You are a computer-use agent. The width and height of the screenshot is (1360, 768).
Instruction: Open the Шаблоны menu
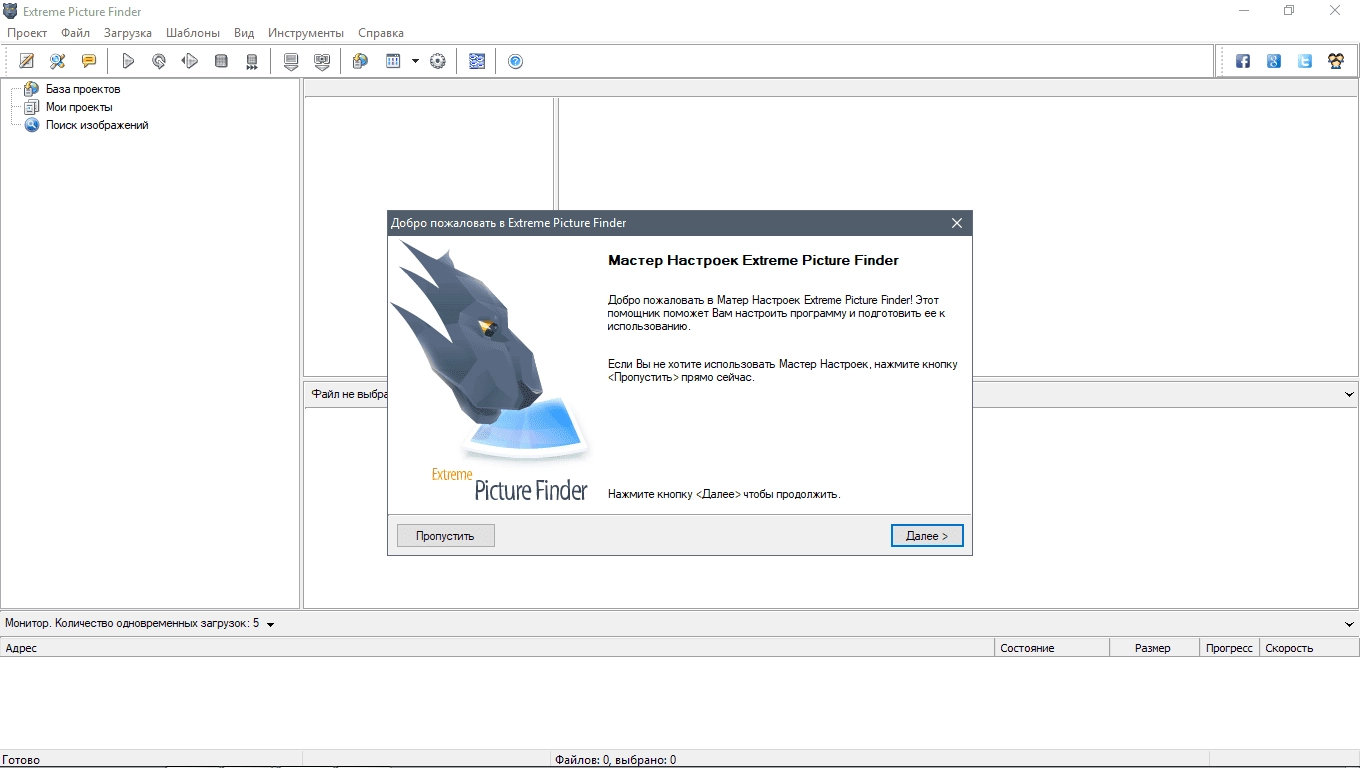pos(193,33)
